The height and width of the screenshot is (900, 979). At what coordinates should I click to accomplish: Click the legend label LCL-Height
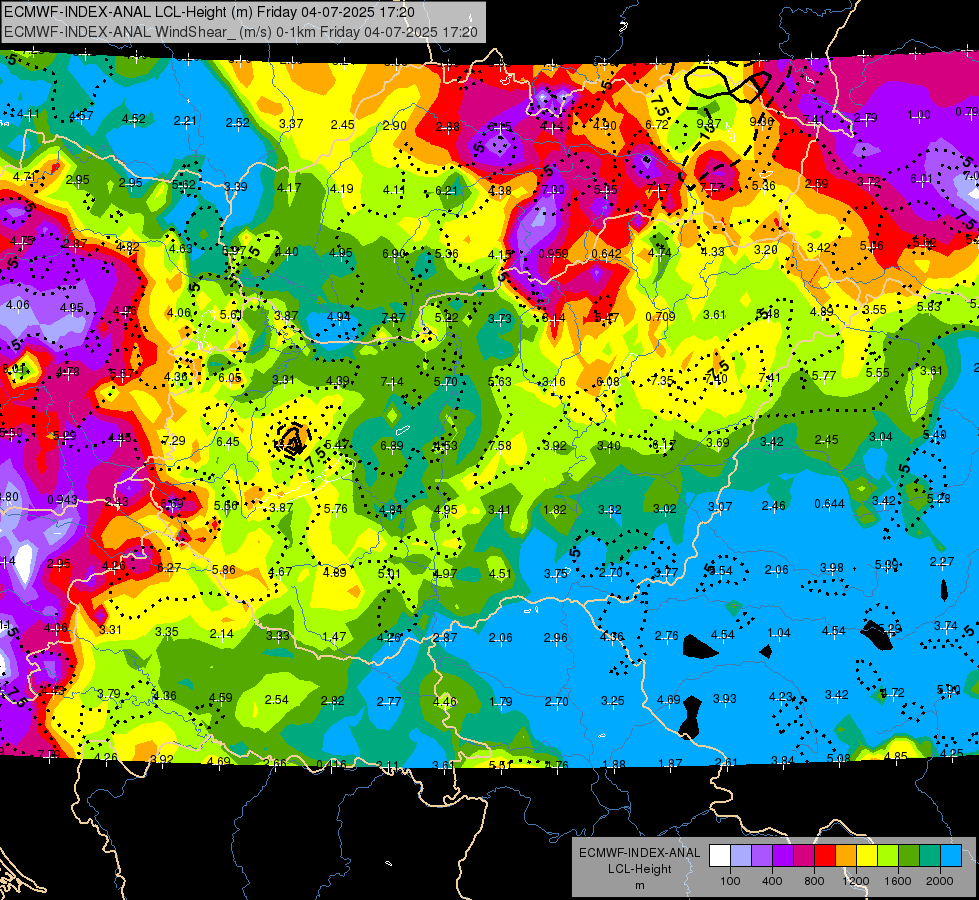point(639,869)
